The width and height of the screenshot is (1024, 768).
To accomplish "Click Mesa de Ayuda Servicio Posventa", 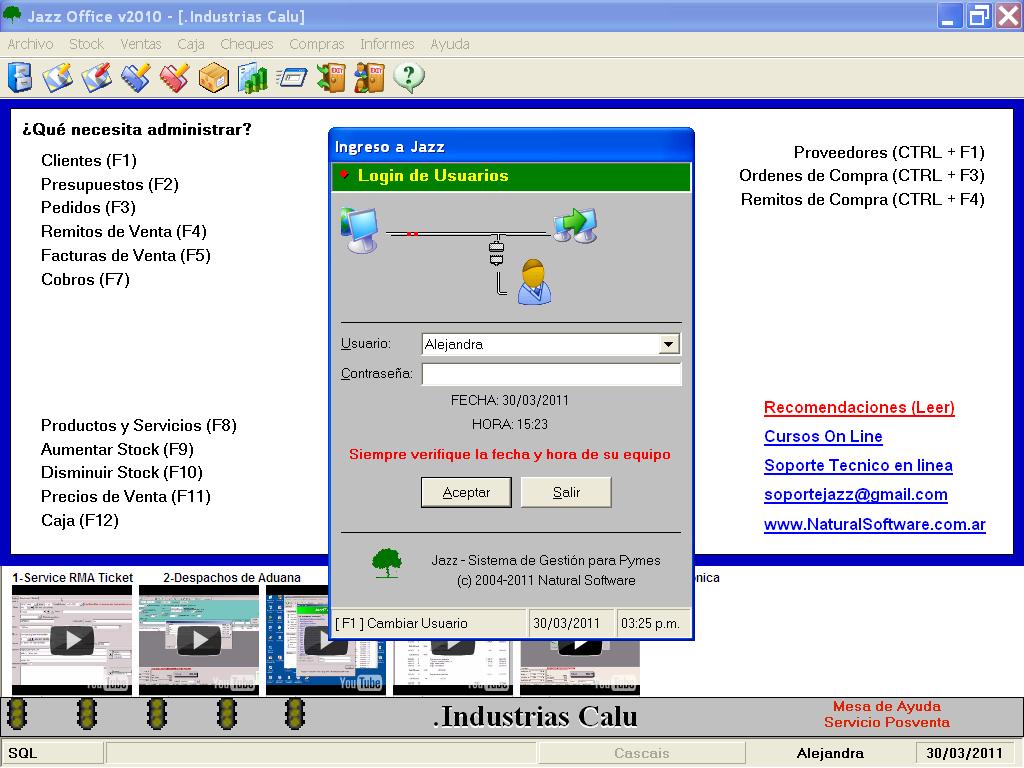I will coord(886,714).
